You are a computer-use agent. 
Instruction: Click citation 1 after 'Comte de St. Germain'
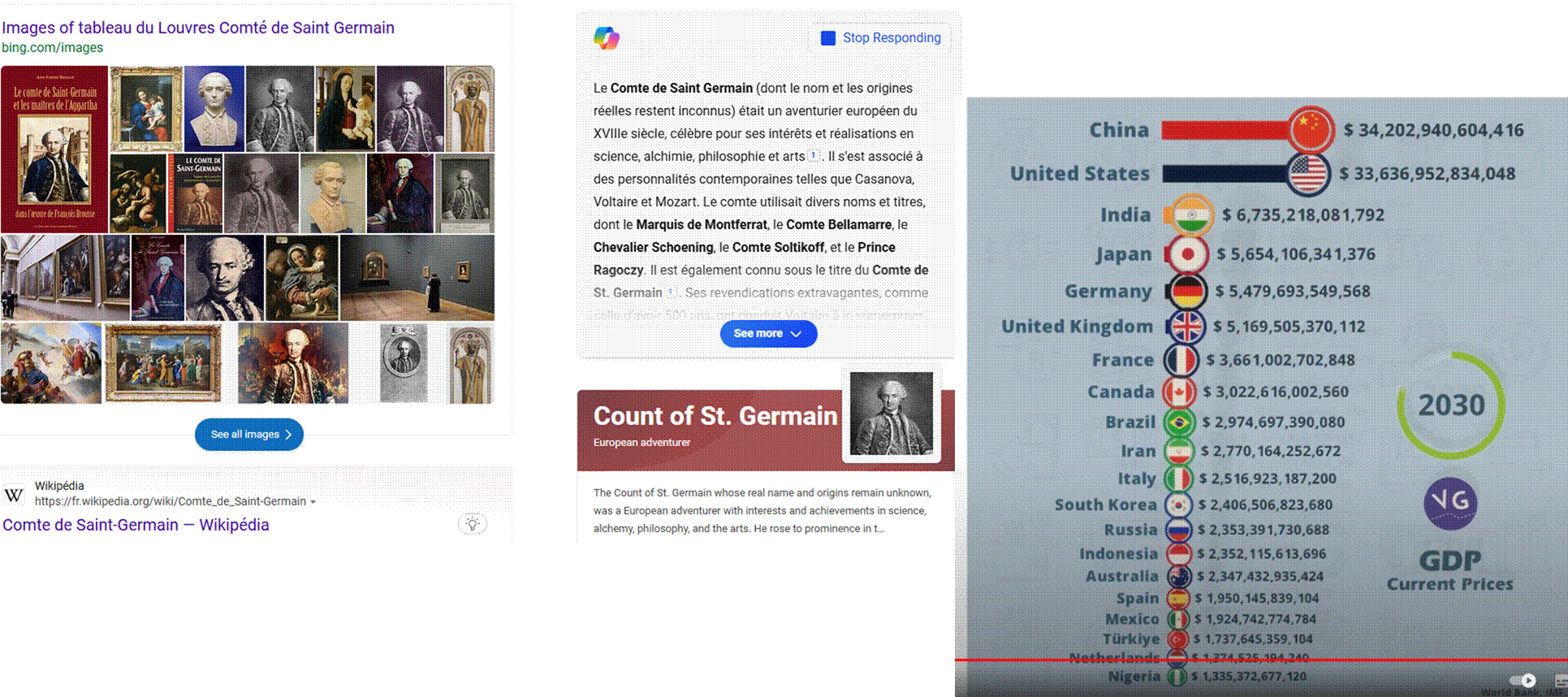(672, 292)
